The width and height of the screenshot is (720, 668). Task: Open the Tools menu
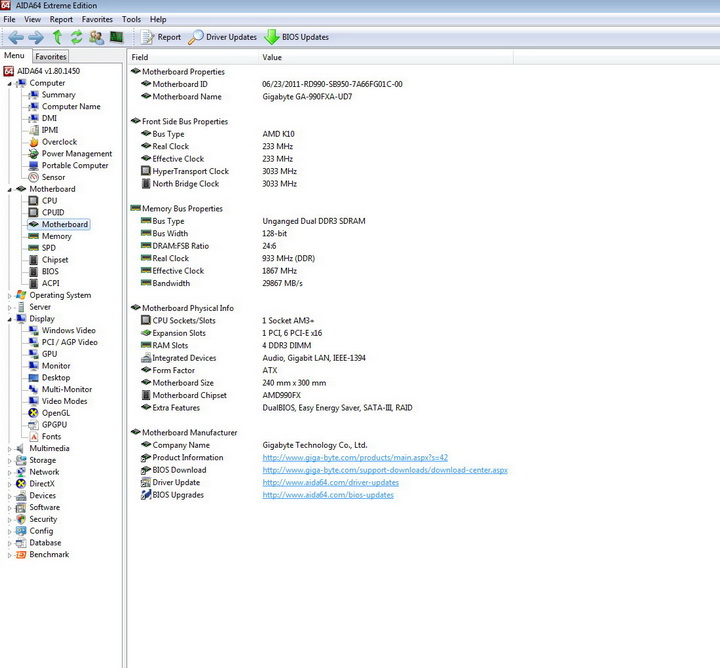131,19
